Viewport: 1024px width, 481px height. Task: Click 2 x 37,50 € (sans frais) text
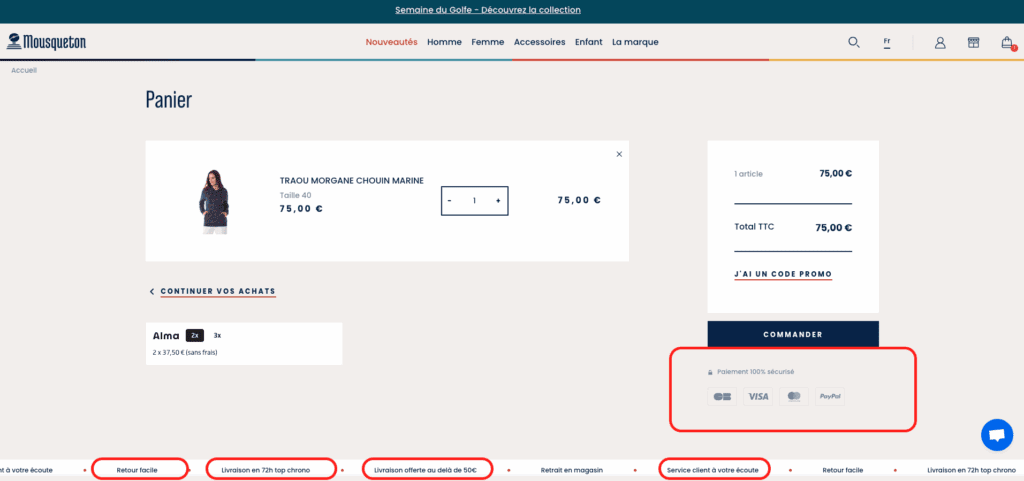point(185,352)
